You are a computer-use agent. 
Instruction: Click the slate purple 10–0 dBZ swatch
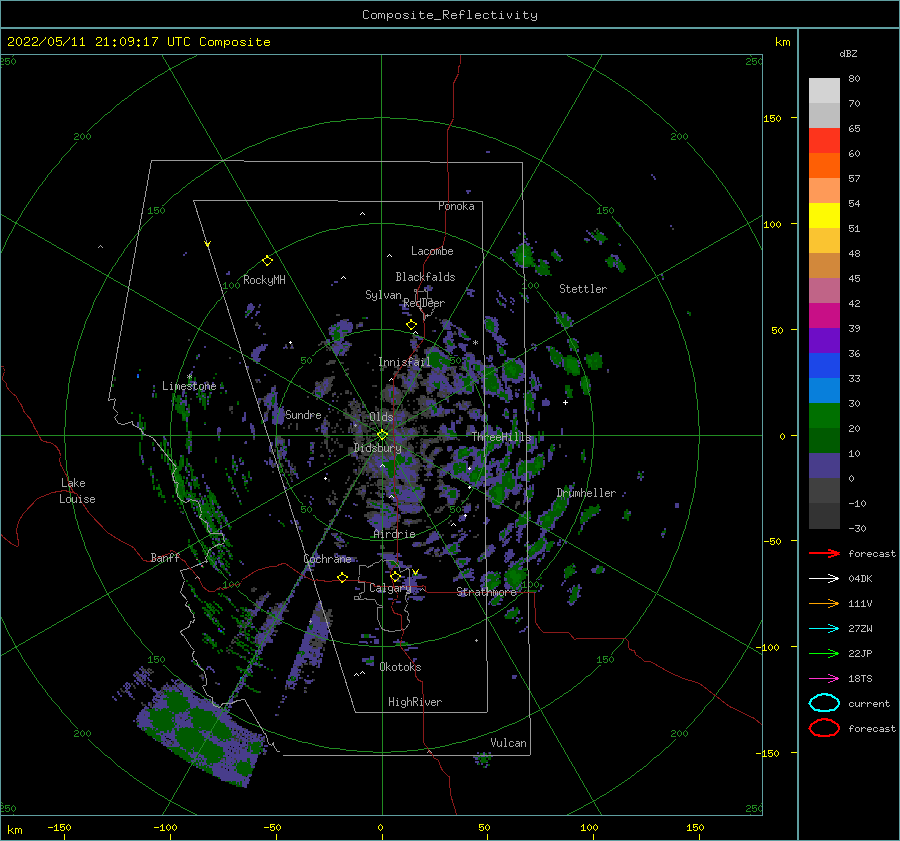824,466
